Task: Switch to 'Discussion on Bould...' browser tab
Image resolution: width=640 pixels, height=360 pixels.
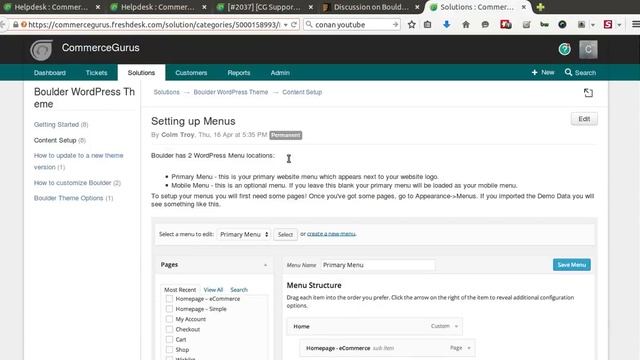Action: tap(371, 7)
